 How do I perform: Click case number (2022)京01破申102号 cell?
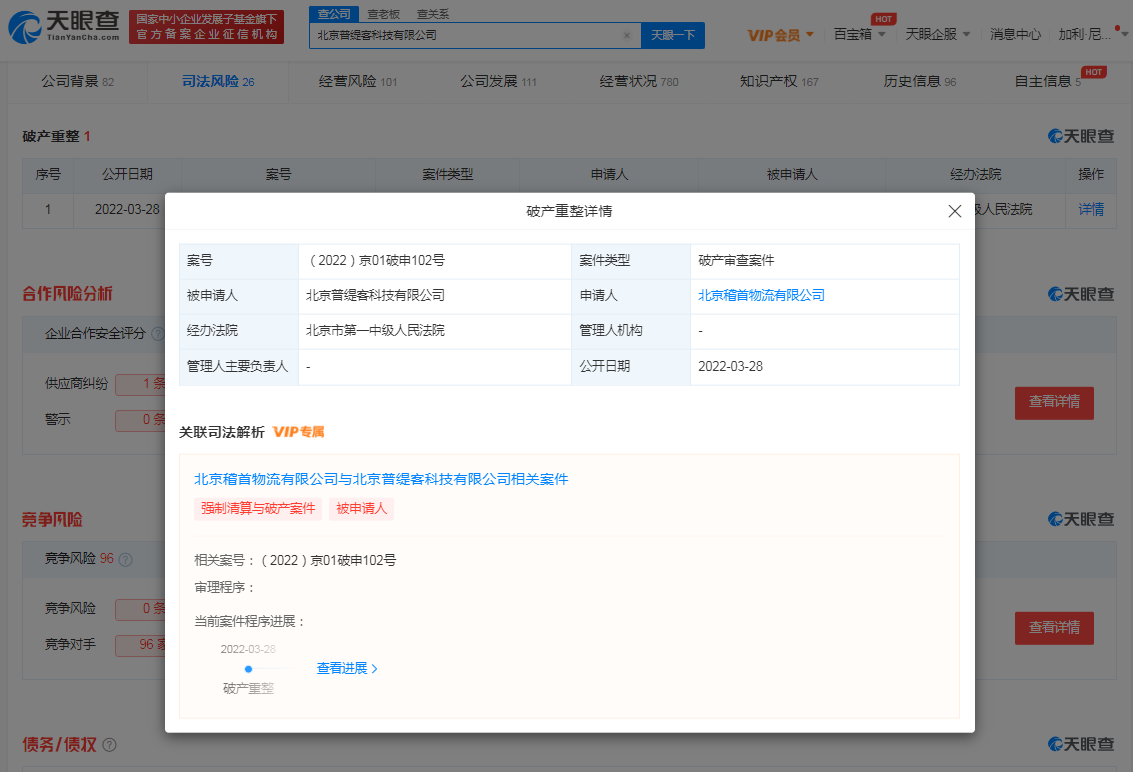(434, 261)
